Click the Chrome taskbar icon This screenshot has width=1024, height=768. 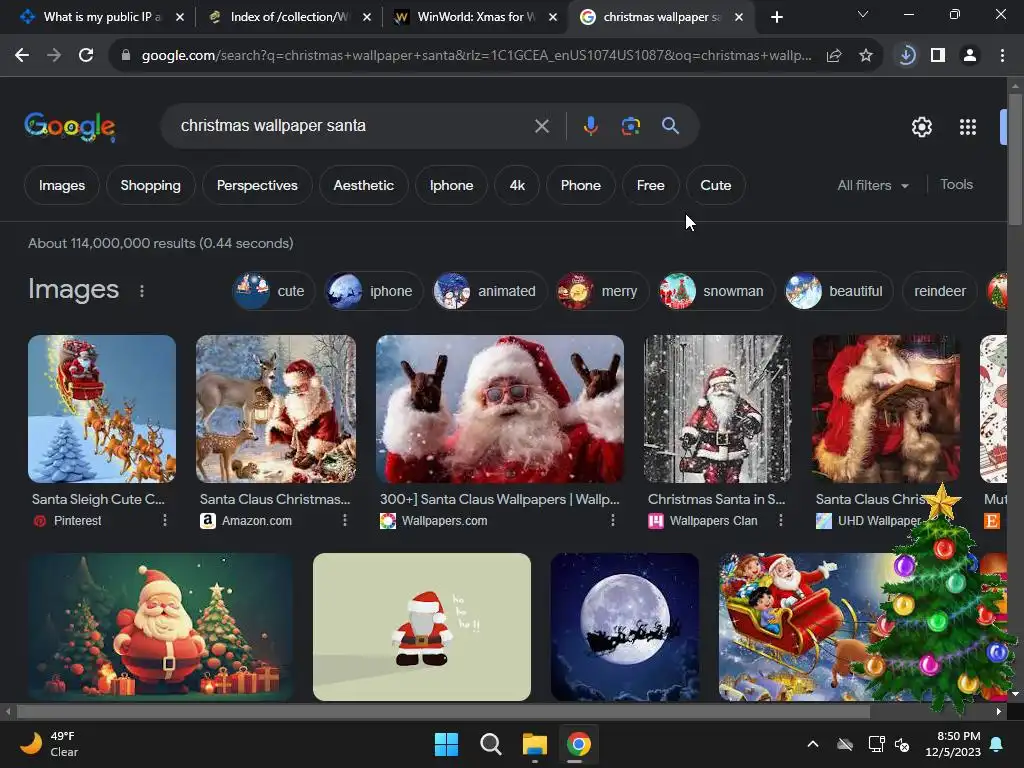coord(579,744)
